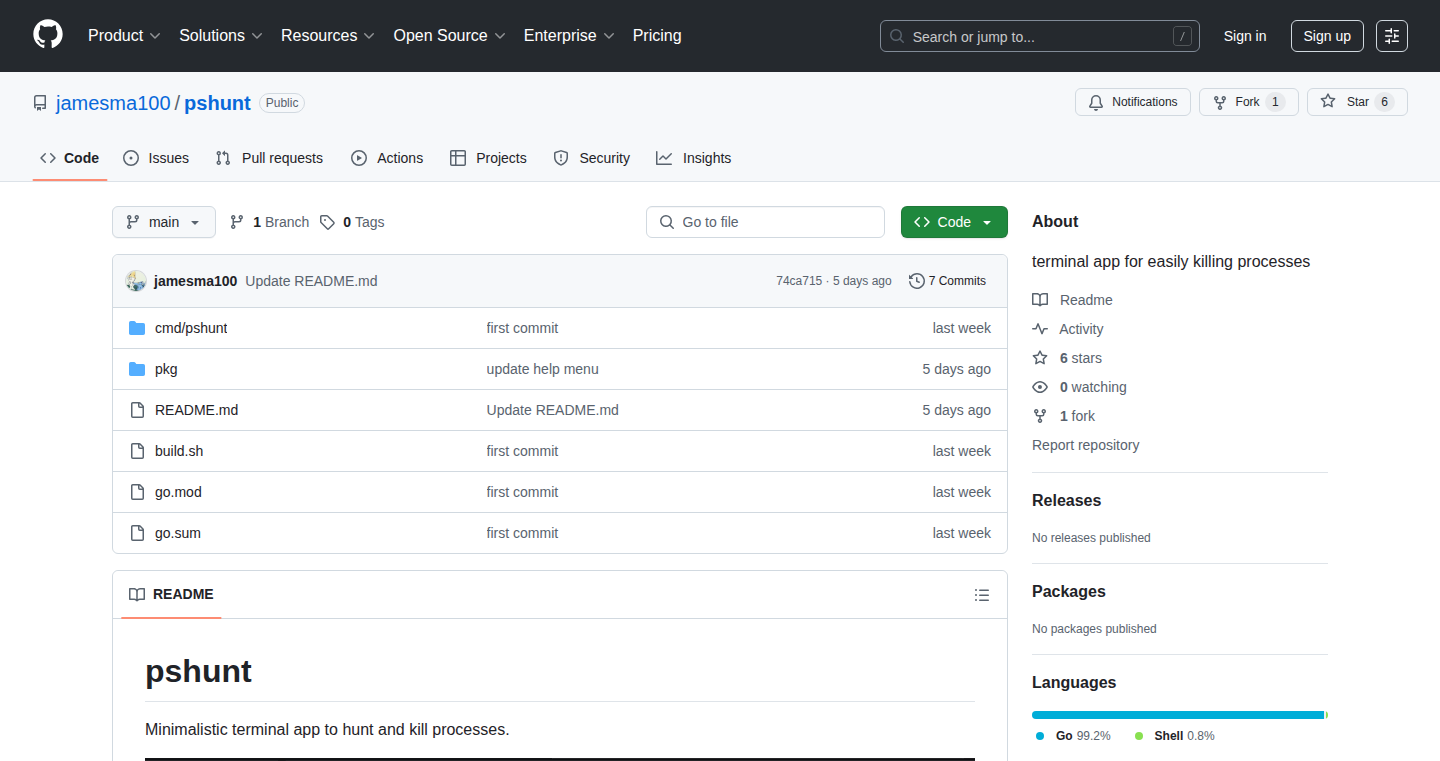Focus the Search or jump to field
This screenshot has width=1440, height=761.
(1040, 36)
